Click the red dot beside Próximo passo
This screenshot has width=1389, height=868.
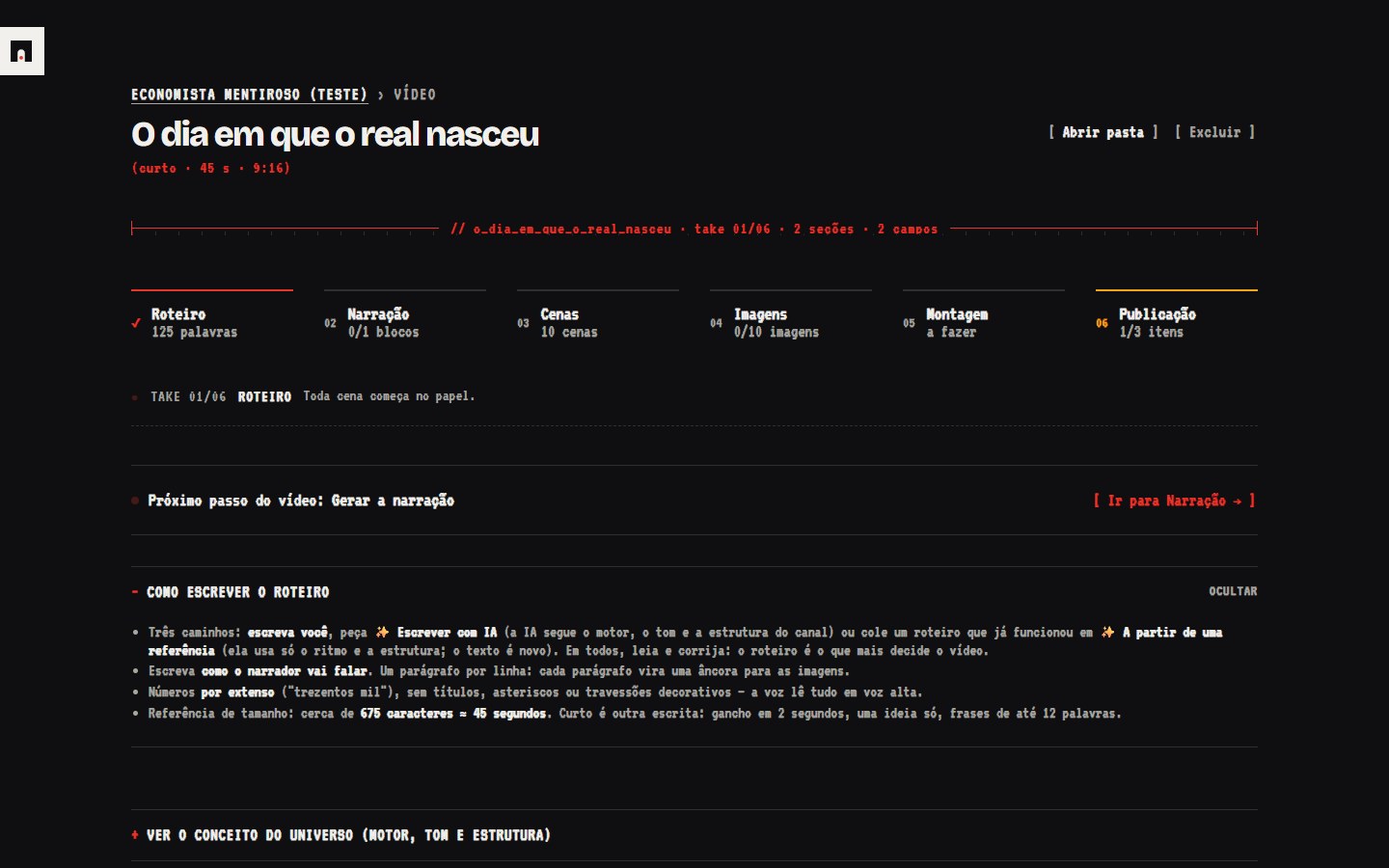coord(135,501)
